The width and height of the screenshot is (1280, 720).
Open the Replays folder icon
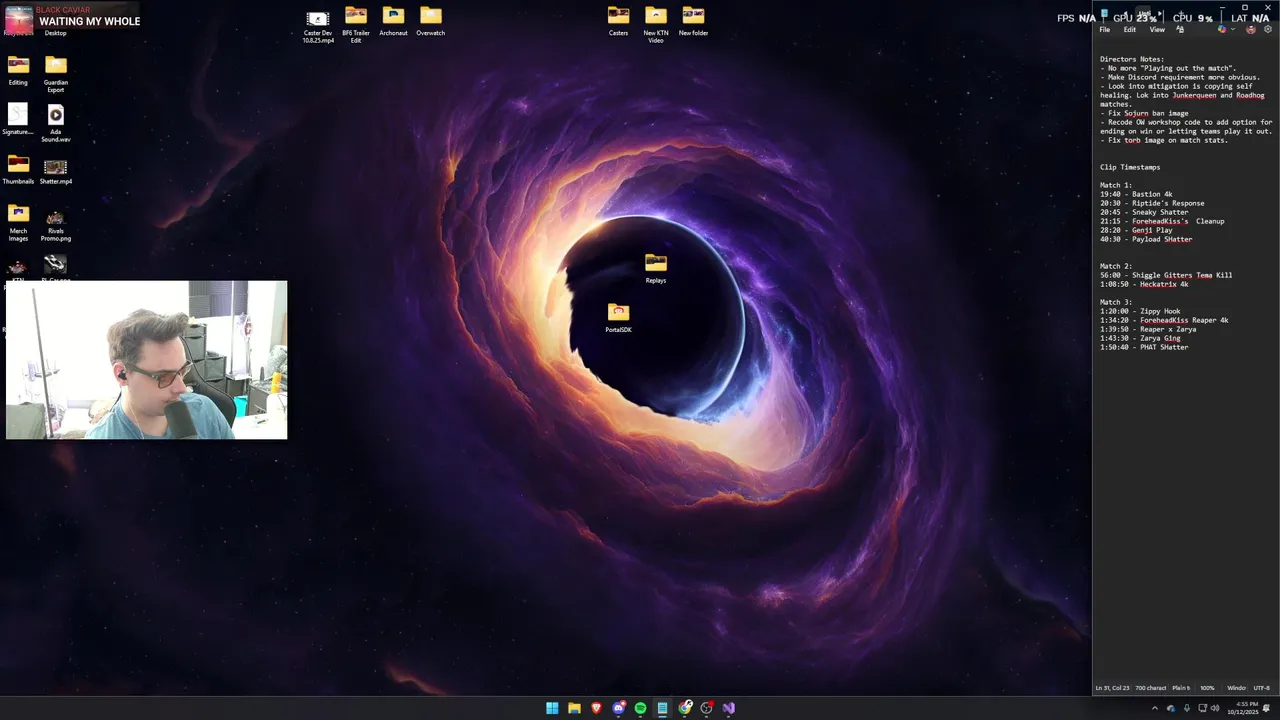click(x=656, y=269)
